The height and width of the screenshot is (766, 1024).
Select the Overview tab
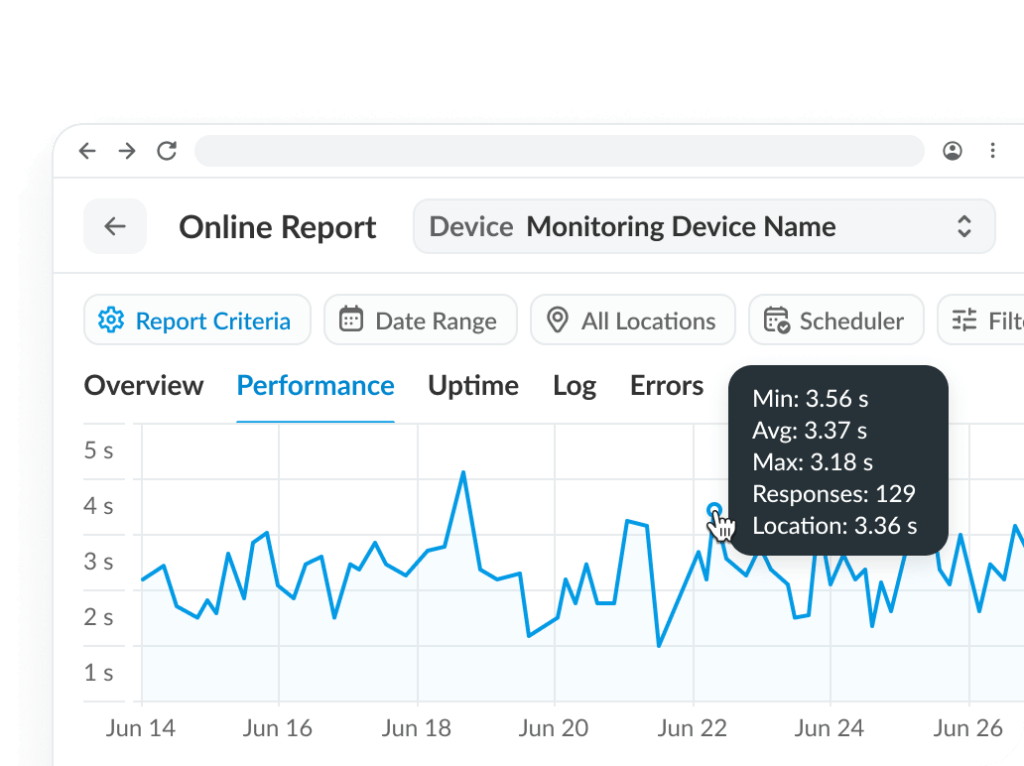click(x=143, y=385)
